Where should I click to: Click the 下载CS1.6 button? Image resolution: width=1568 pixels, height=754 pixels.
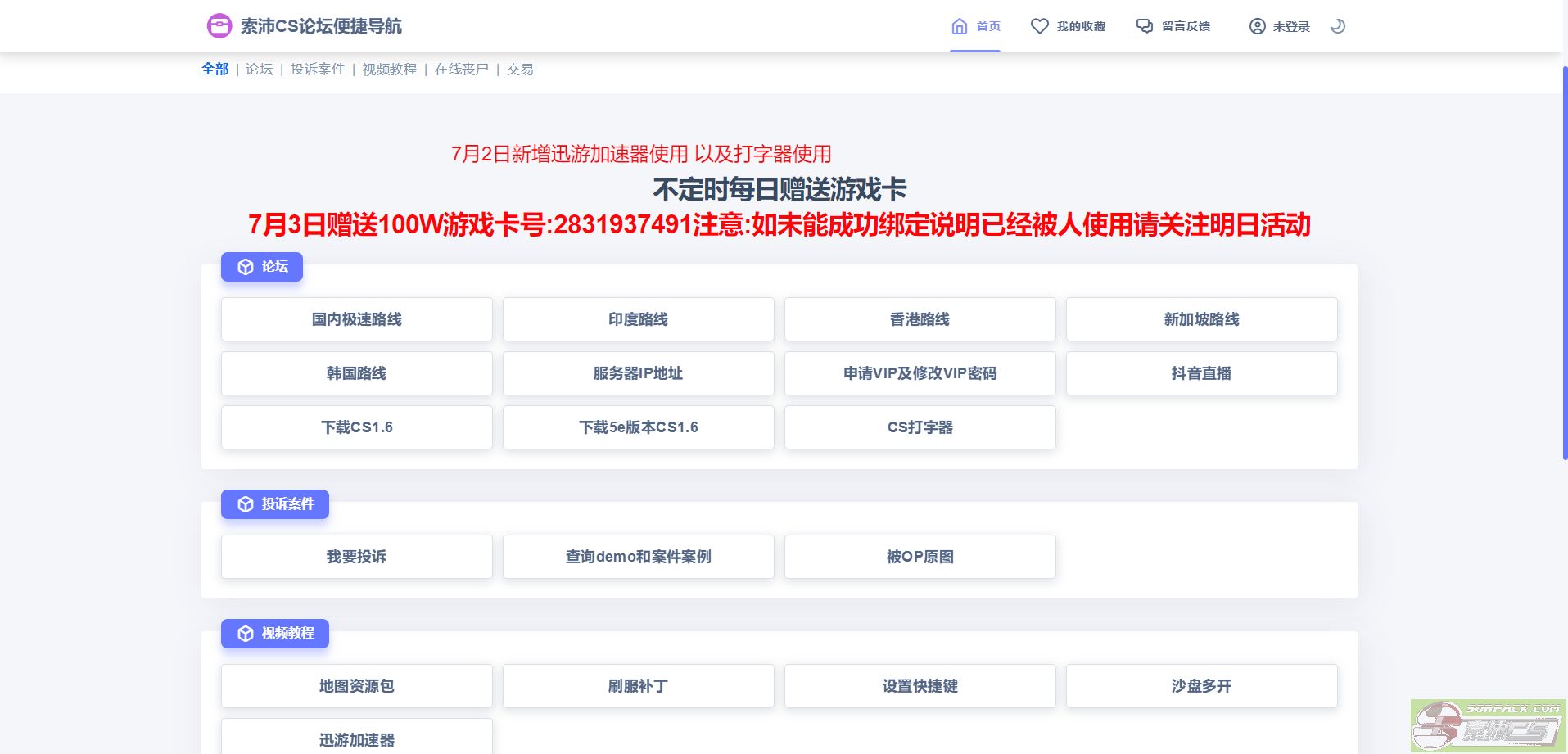356,427
